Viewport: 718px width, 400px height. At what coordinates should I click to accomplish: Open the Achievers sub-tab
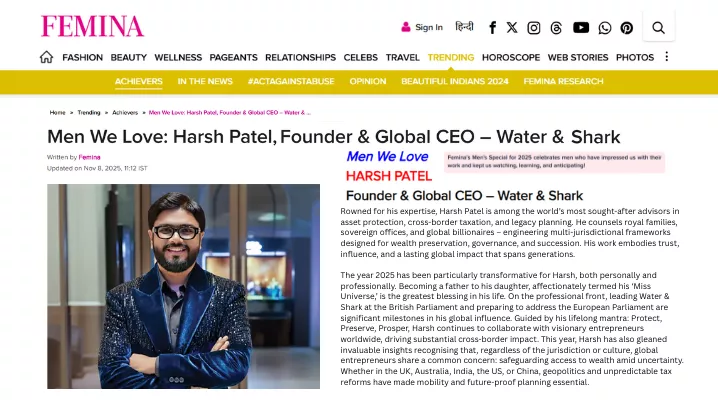click(x=139, y=81)
